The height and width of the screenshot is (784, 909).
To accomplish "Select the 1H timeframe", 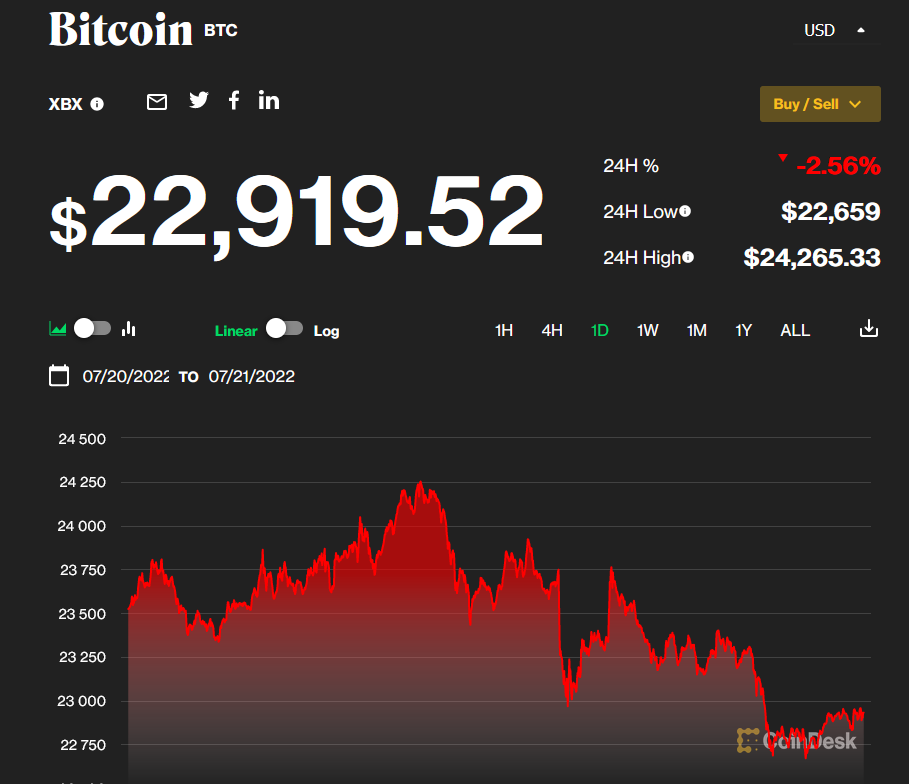I will [504, 330].
